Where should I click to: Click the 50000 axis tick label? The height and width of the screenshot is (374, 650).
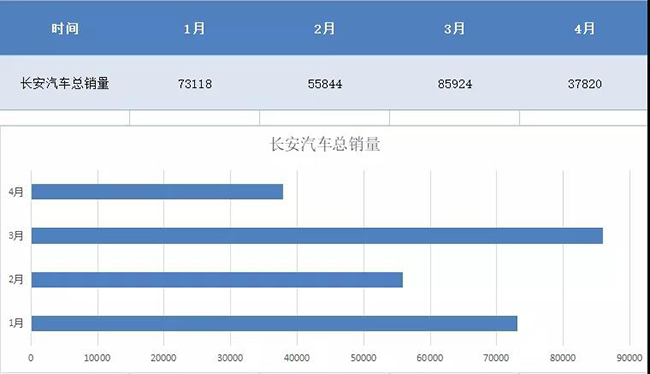pos(364,357)
